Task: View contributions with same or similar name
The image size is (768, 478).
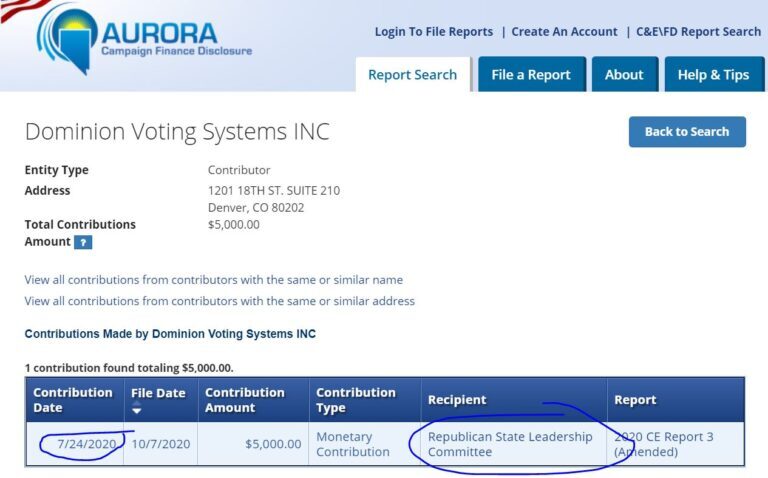Action: click(x=214, y=280)
